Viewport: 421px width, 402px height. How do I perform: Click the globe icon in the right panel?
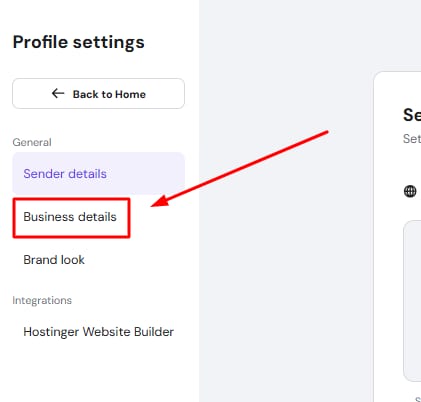click(x=410, y=191)
